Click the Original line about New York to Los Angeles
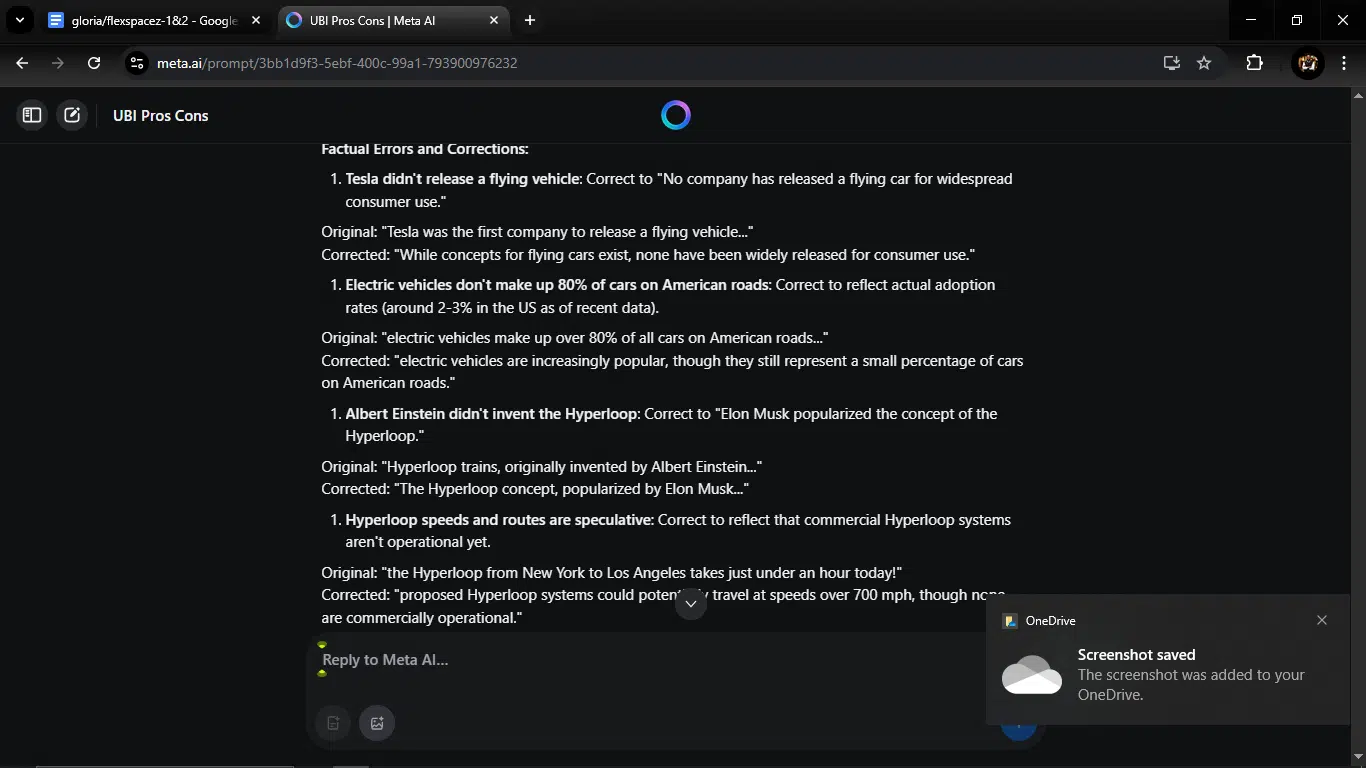 pos(612,573)
